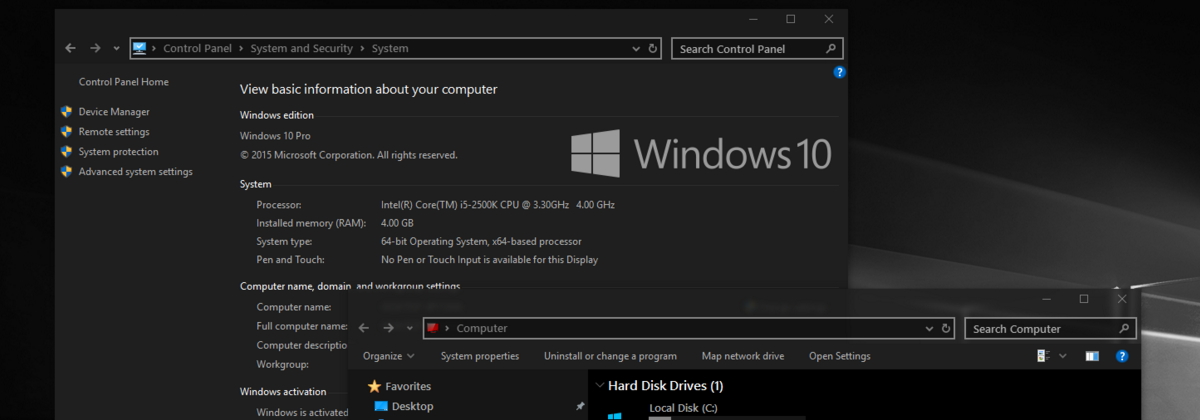1200x420 pixels.
Task: Focus the Search Control Panel box
Action: click(757, 48)
